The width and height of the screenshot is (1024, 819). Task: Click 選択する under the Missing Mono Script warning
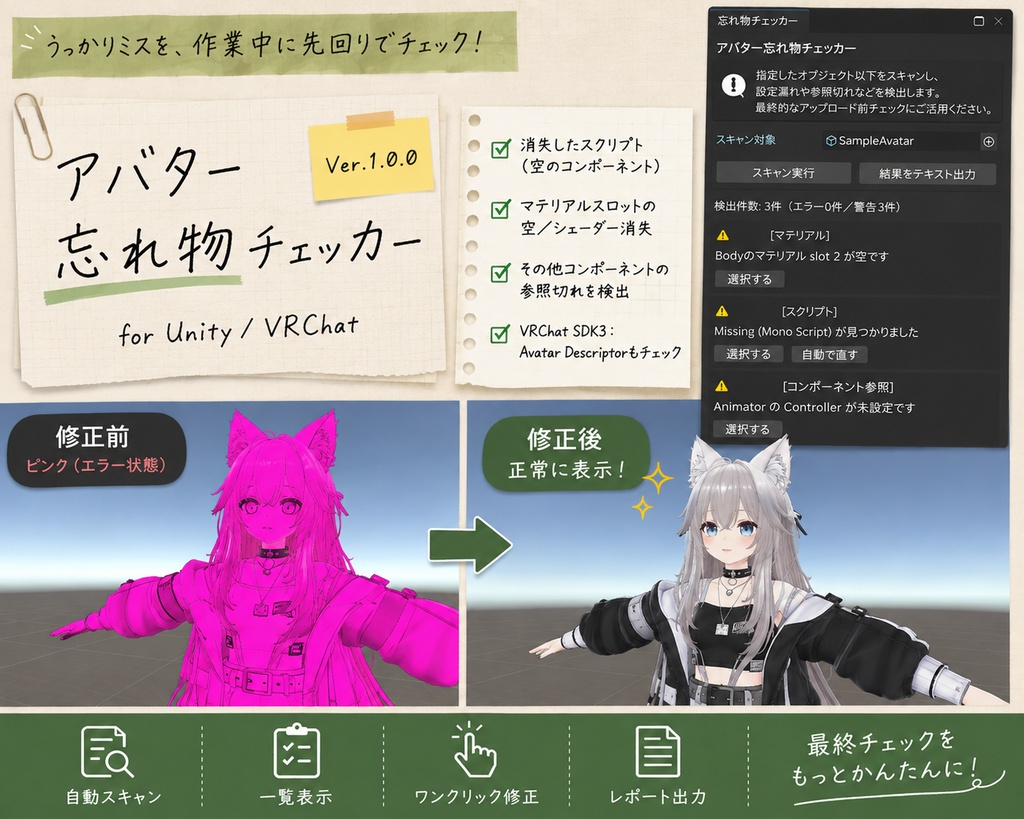pos(748,354)
